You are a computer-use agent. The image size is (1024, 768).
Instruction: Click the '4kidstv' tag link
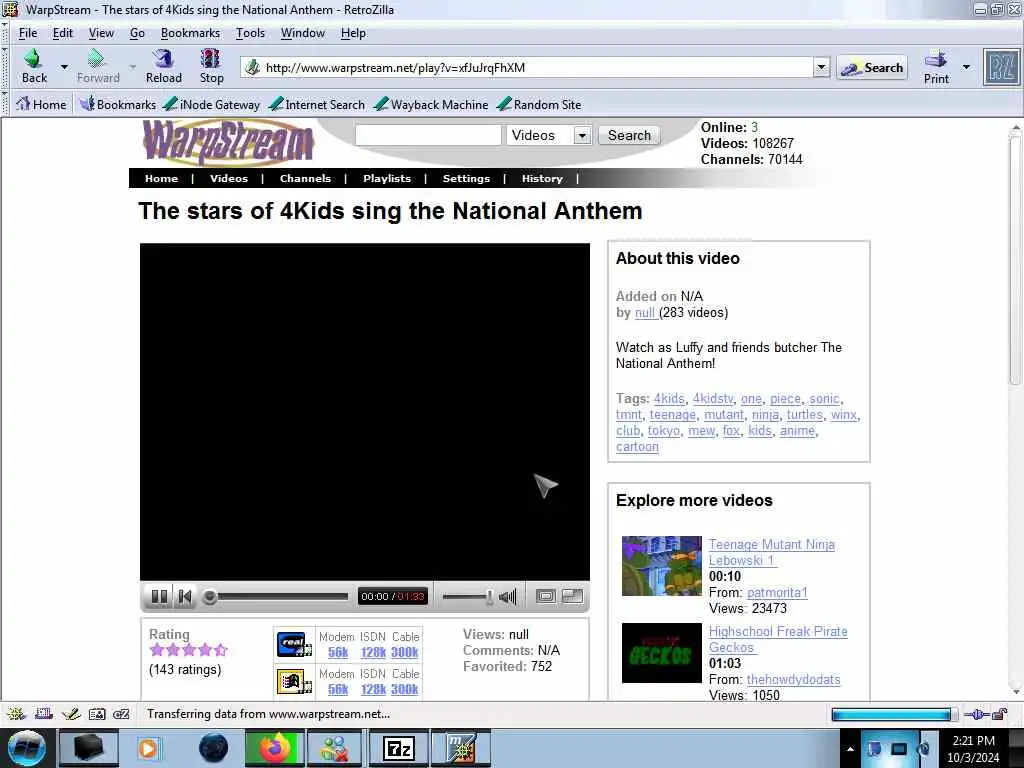(x=712, y=398)
